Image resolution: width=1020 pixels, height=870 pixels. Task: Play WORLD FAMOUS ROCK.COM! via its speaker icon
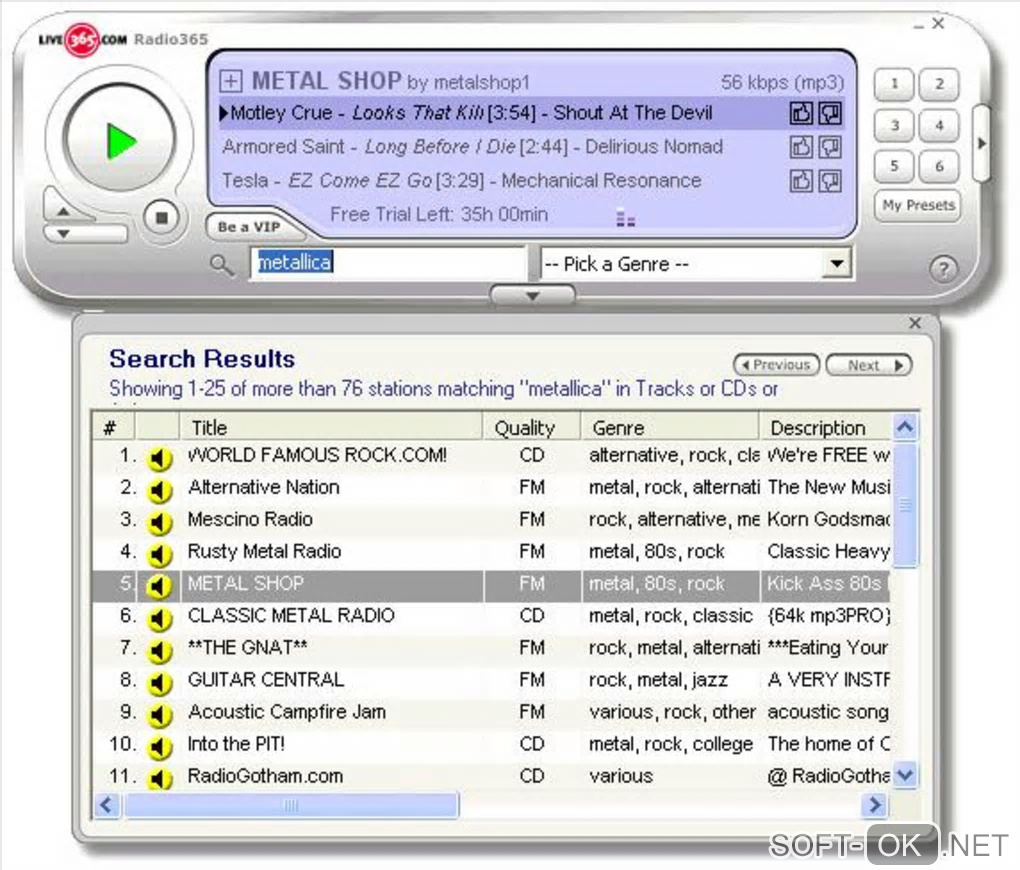coord(159,458)
